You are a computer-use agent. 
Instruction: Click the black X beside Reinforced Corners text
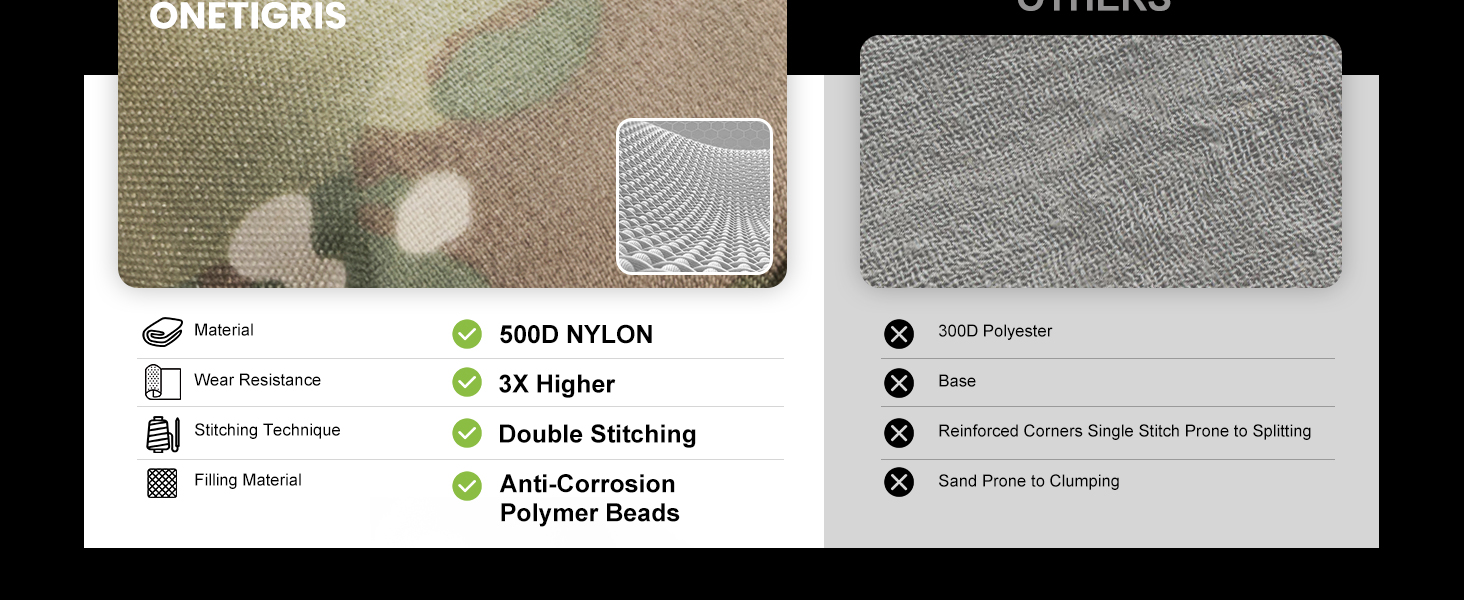pos(899,433)
